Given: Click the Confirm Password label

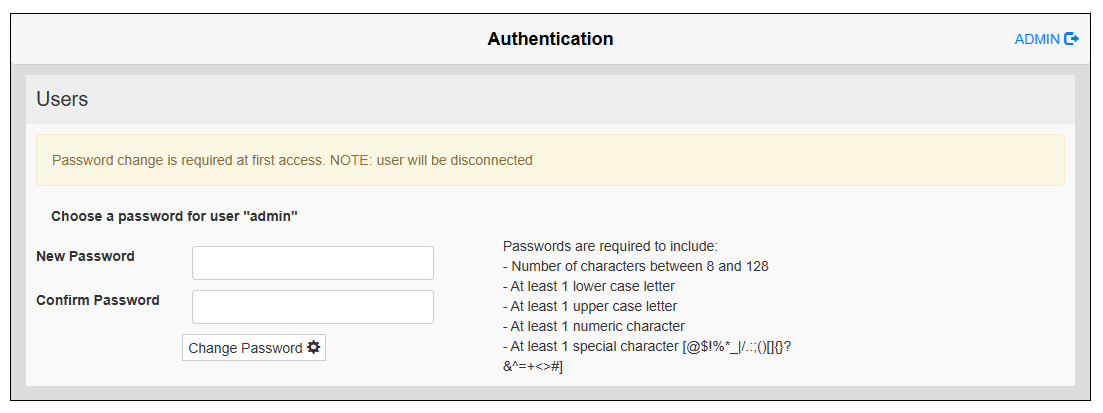Looking at the screenshot, I should point(98,300).
